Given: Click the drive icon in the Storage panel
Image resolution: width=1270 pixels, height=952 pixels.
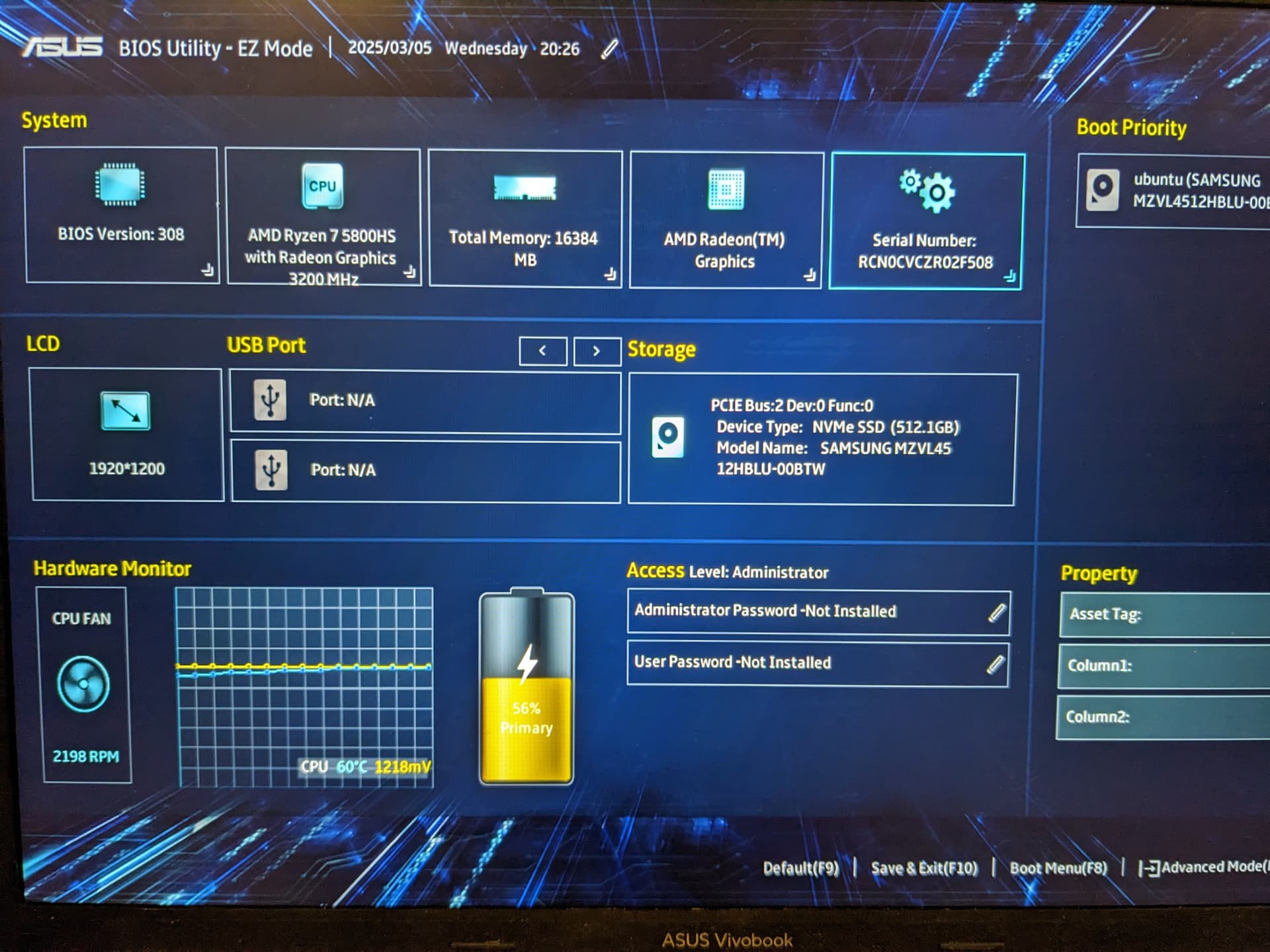Looking at the screenshot, I should [x=668, y=437].
